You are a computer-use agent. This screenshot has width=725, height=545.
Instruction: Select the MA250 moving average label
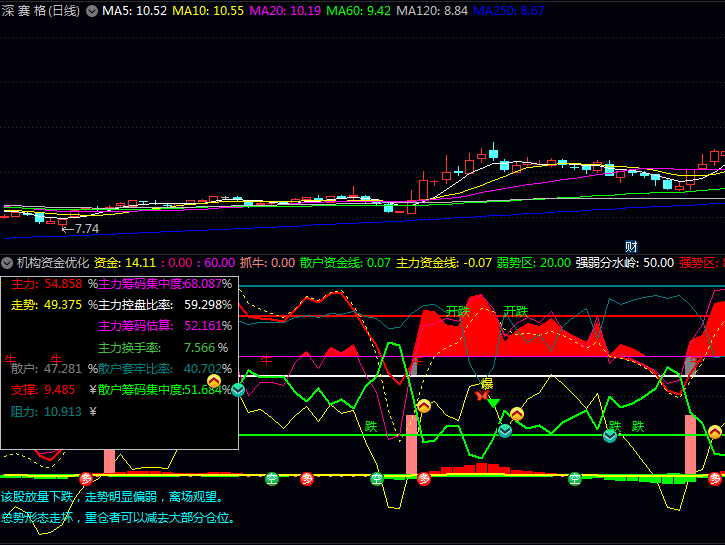[x=509, y=11]
